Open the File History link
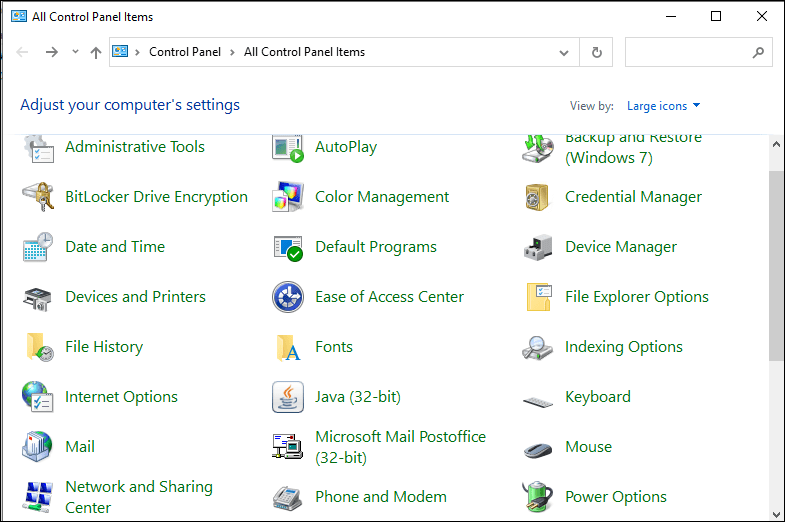Screen dimensions: 785x522 [x=104, y=347]
